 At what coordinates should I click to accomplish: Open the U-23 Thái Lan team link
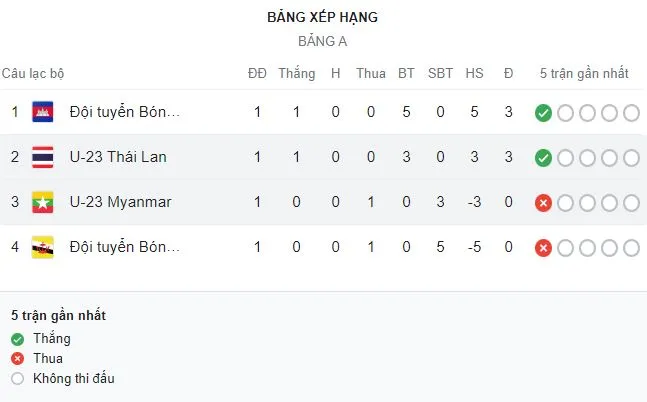118,157
